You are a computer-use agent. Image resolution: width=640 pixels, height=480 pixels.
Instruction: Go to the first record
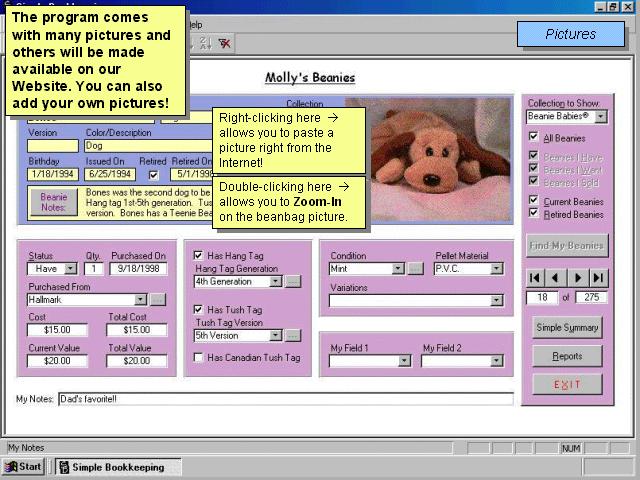click(536, 277)
